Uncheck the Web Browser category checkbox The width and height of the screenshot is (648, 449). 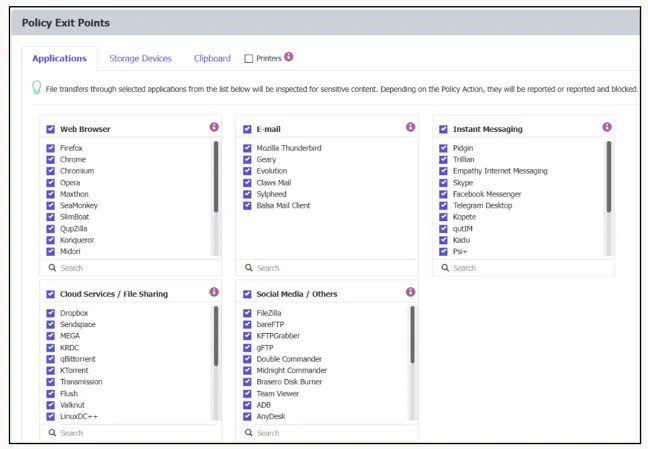point(50,129)
